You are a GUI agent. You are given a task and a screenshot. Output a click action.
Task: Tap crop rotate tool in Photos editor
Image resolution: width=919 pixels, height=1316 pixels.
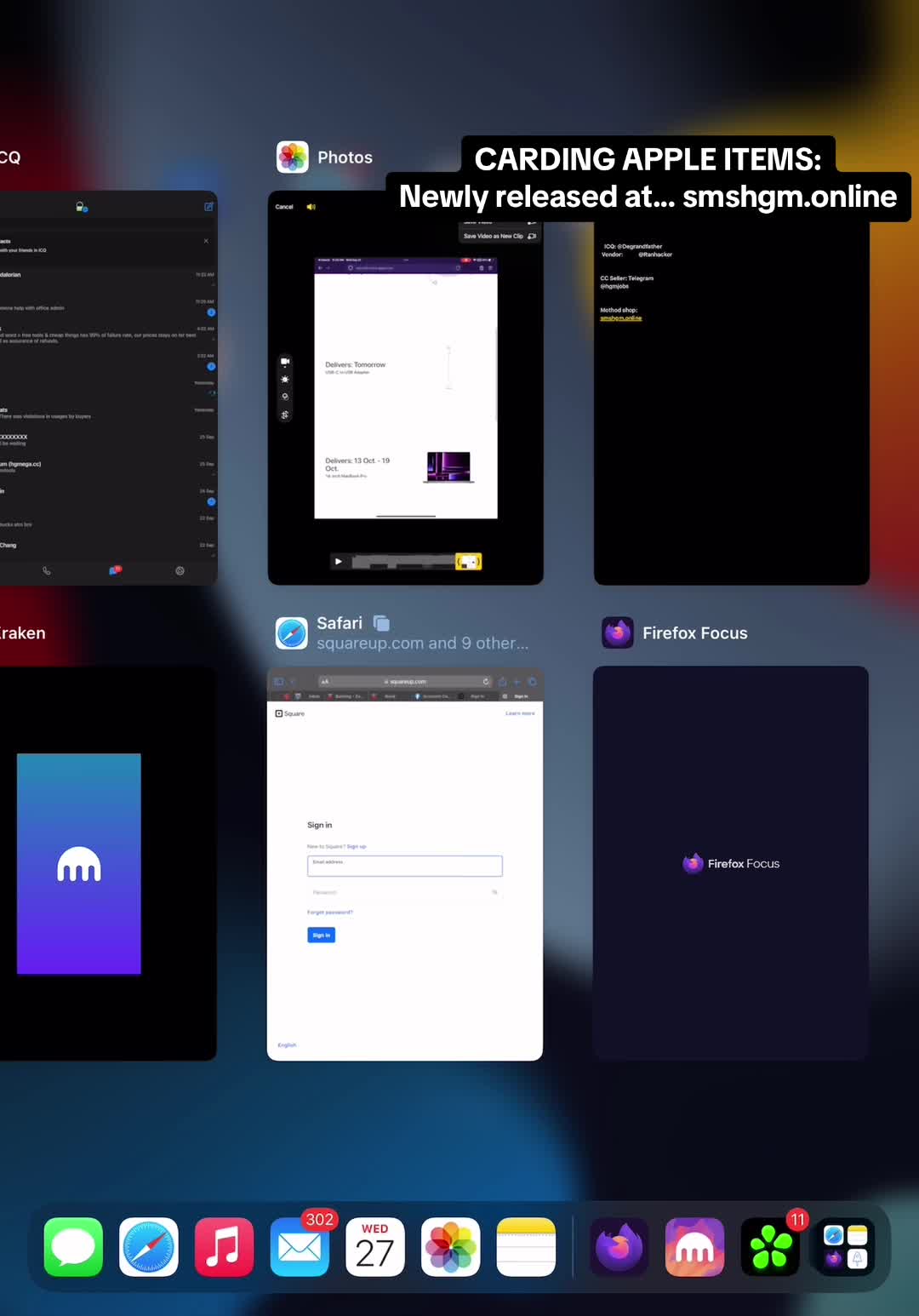[285, 415]
